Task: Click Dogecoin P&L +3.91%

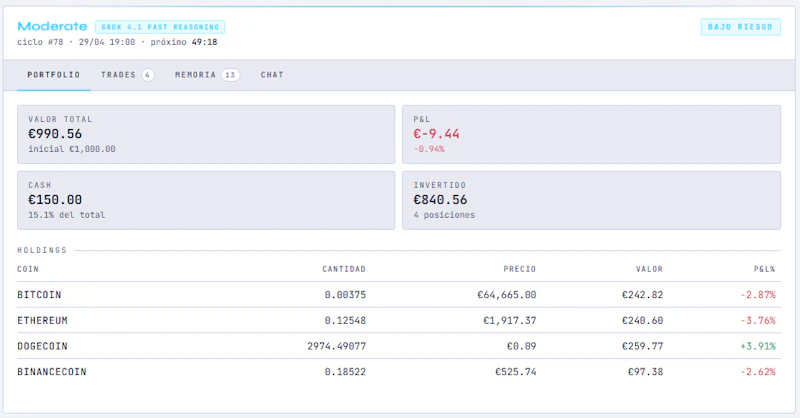Action: (758, 346)
